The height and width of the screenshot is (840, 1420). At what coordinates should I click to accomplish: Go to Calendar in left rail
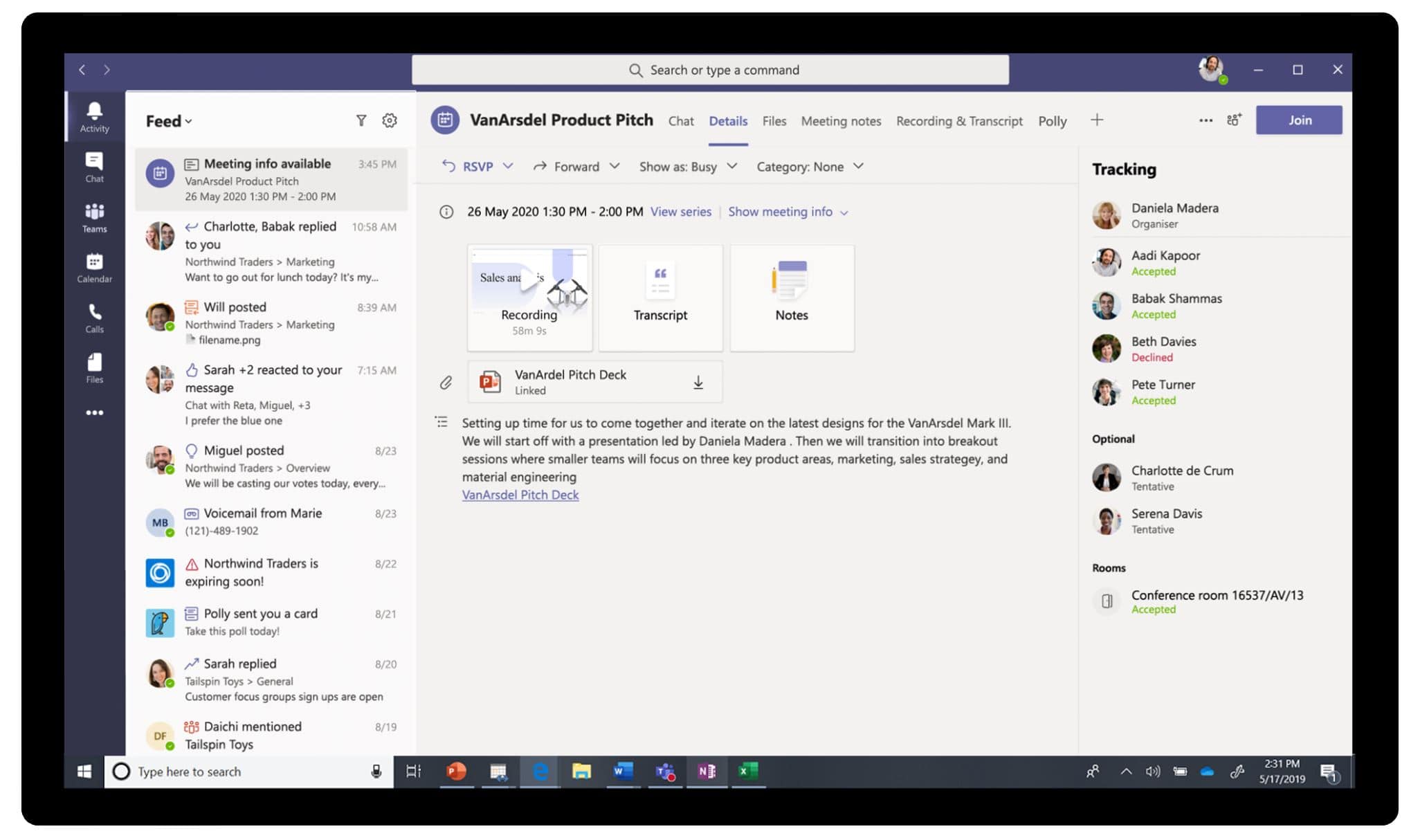coord(94,268)
